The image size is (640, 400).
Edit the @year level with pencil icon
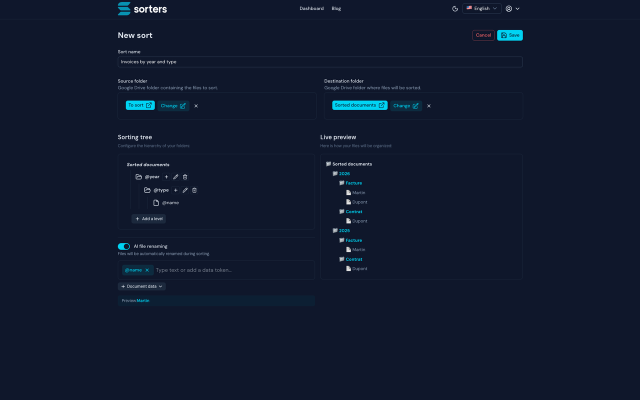[x=176, y=177]
